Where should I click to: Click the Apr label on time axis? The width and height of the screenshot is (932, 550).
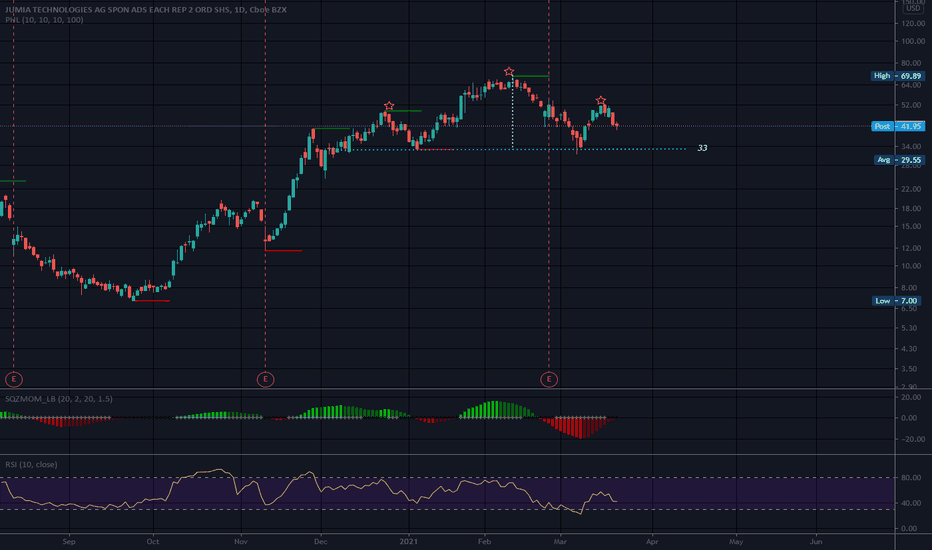(x=652, y=542)
